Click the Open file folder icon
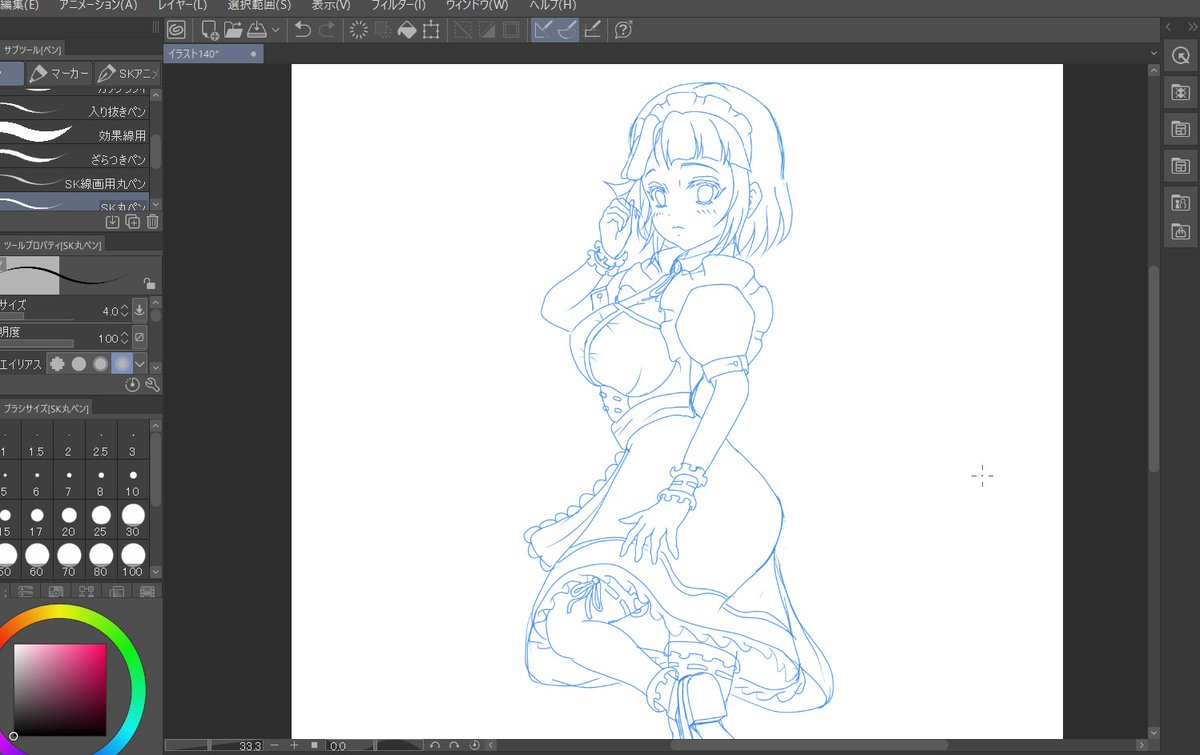Image resolution: width=1200 pixels, height=755 pixels. point(233,30)
